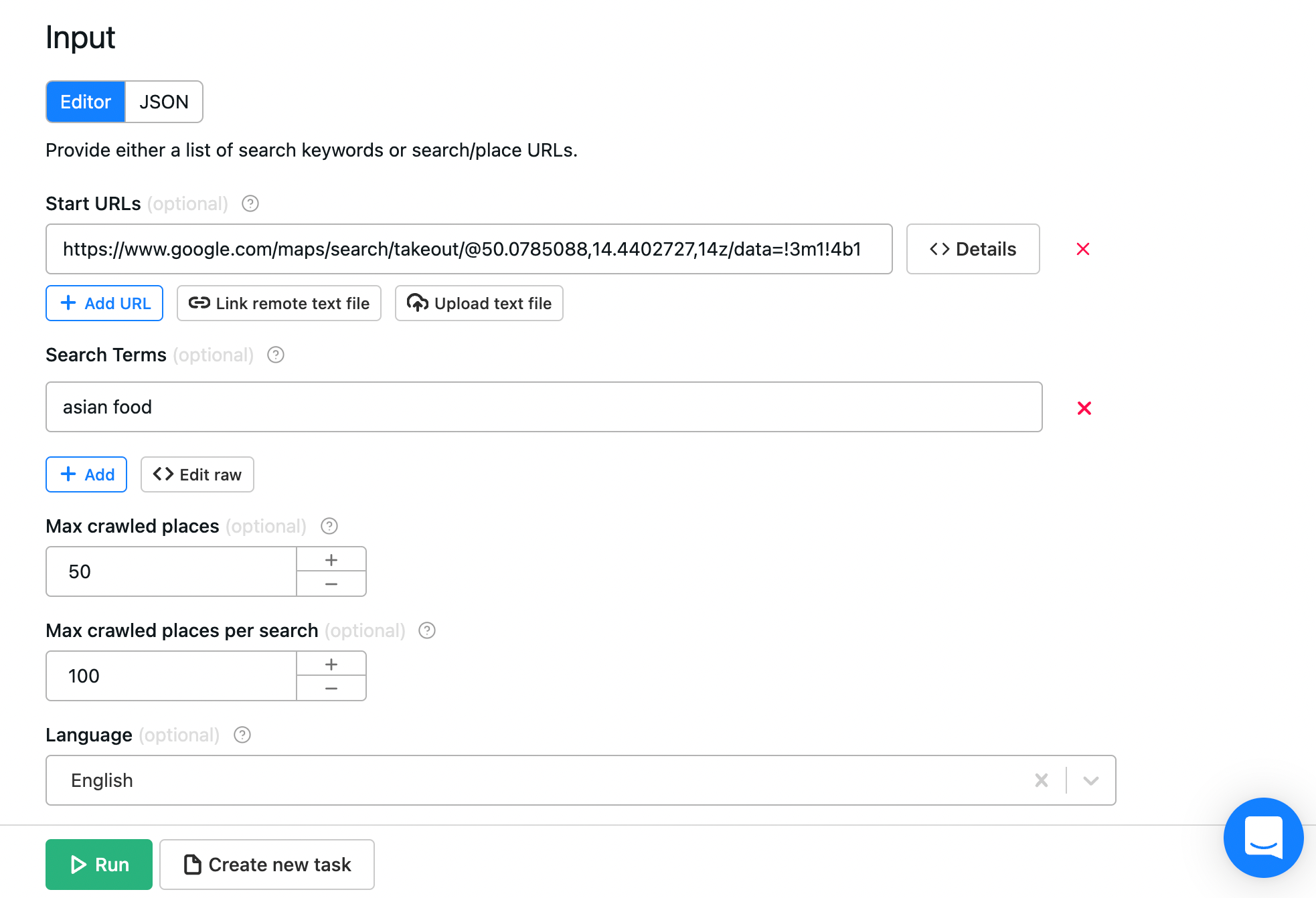Remove the asian food search term

point(1084,408)
